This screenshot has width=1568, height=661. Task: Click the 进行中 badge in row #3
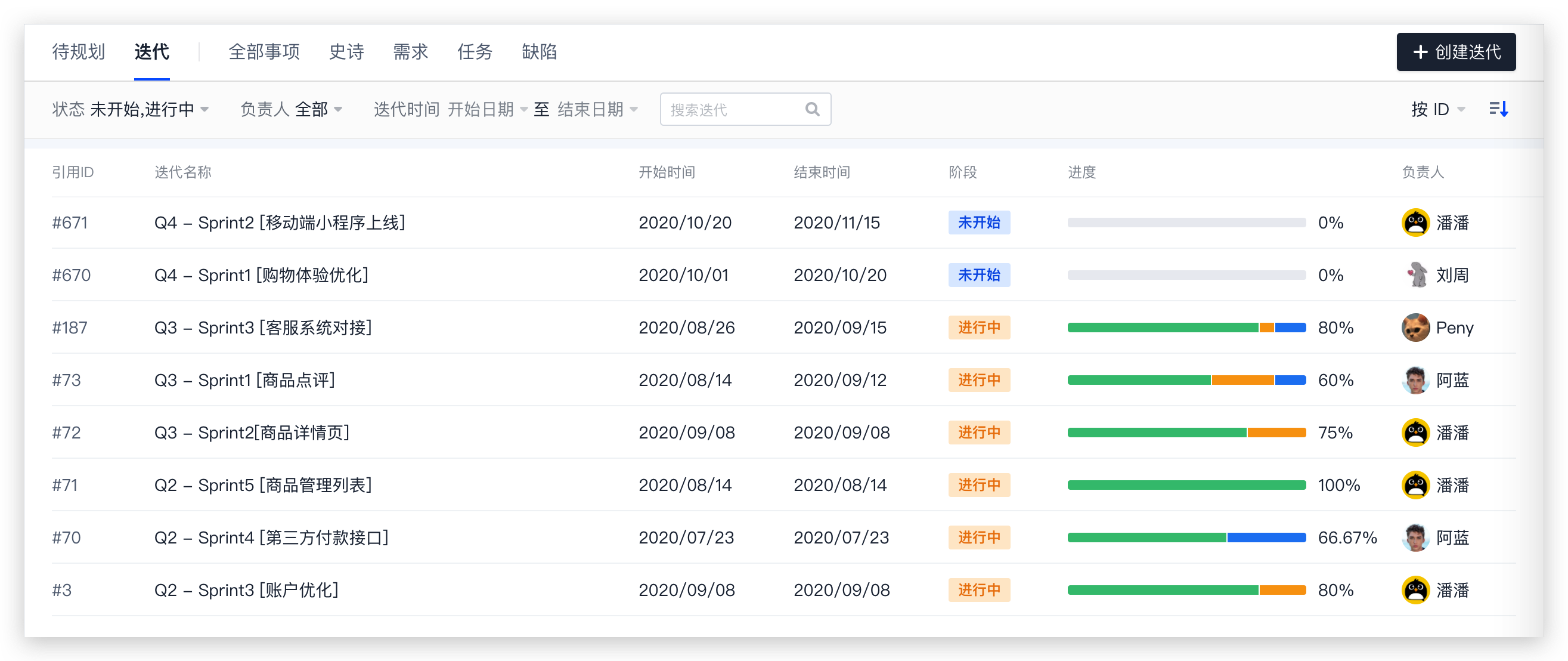tap(979, 590)
